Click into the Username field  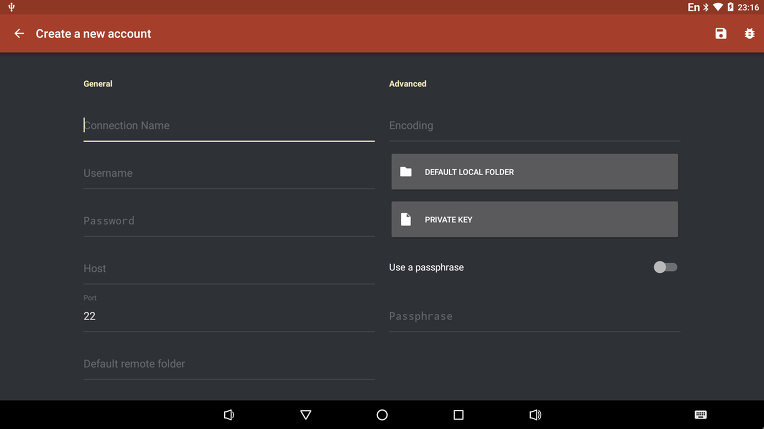(x=228, y=173)
